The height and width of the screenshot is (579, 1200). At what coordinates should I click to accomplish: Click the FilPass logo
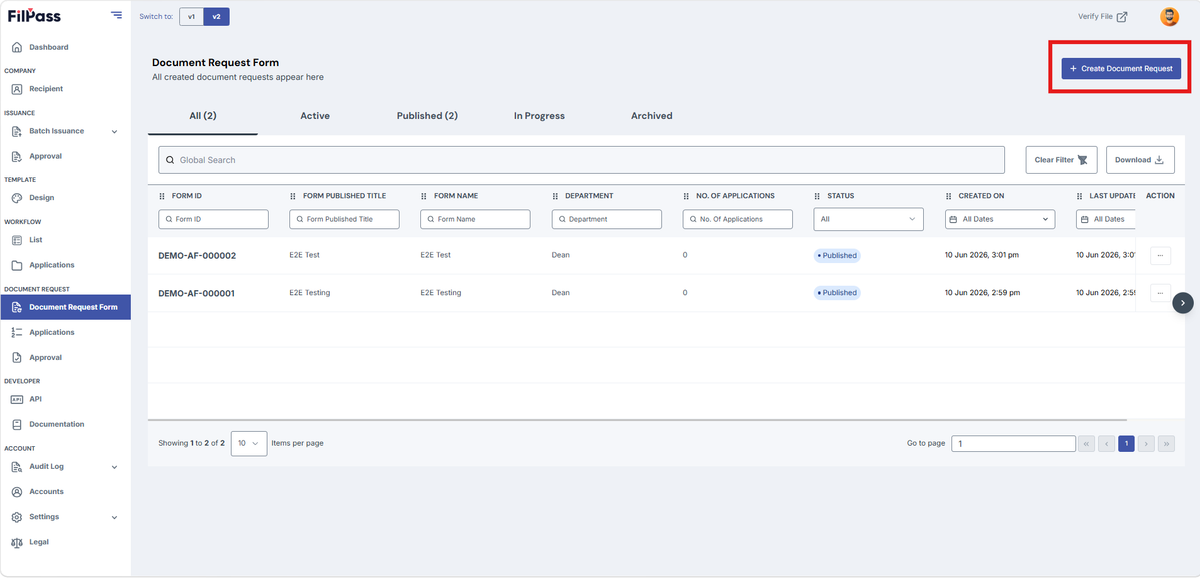pyautogui.click(x=34, y=15)
